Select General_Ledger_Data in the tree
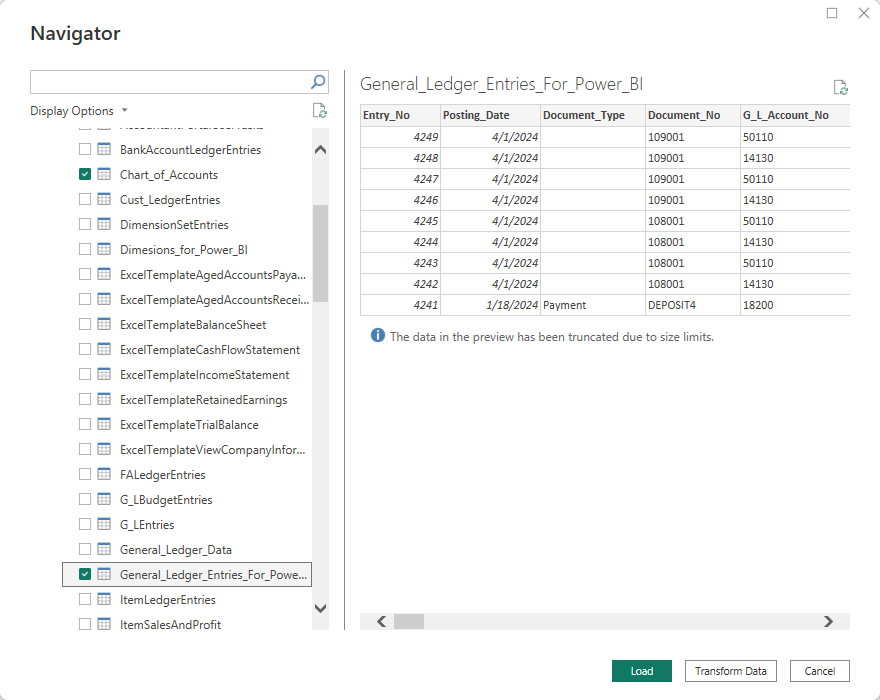This screenshot has height=700, width=880. coord(175,550)
